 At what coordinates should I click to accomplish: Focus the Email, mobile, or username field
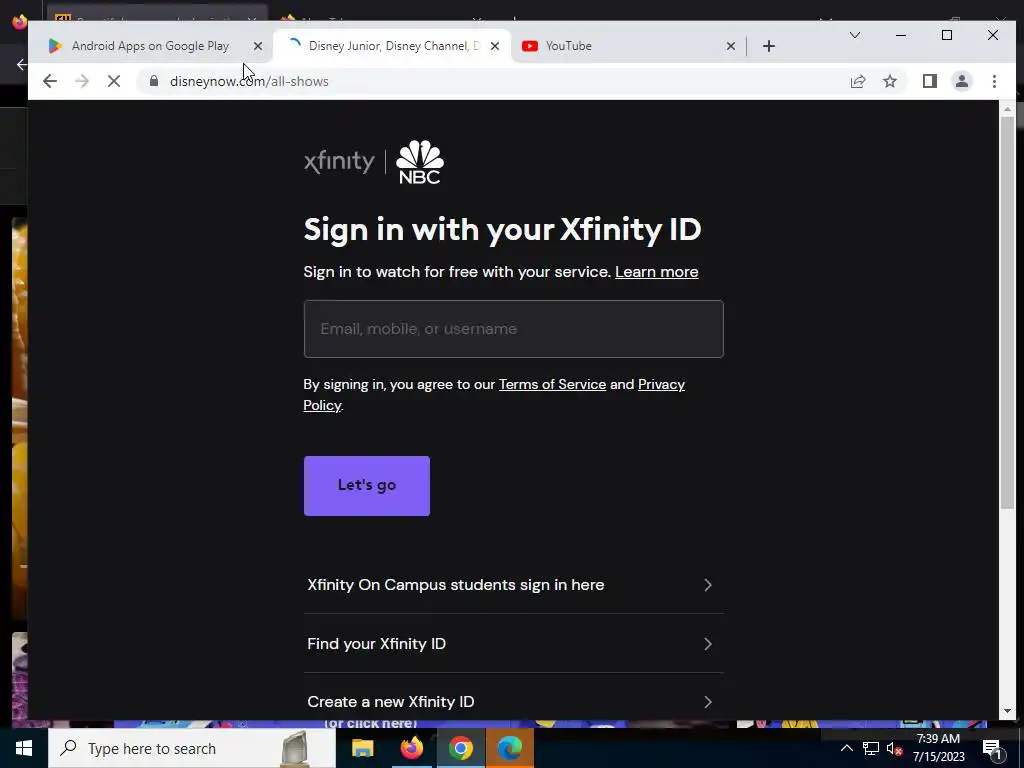click(513, 328)
